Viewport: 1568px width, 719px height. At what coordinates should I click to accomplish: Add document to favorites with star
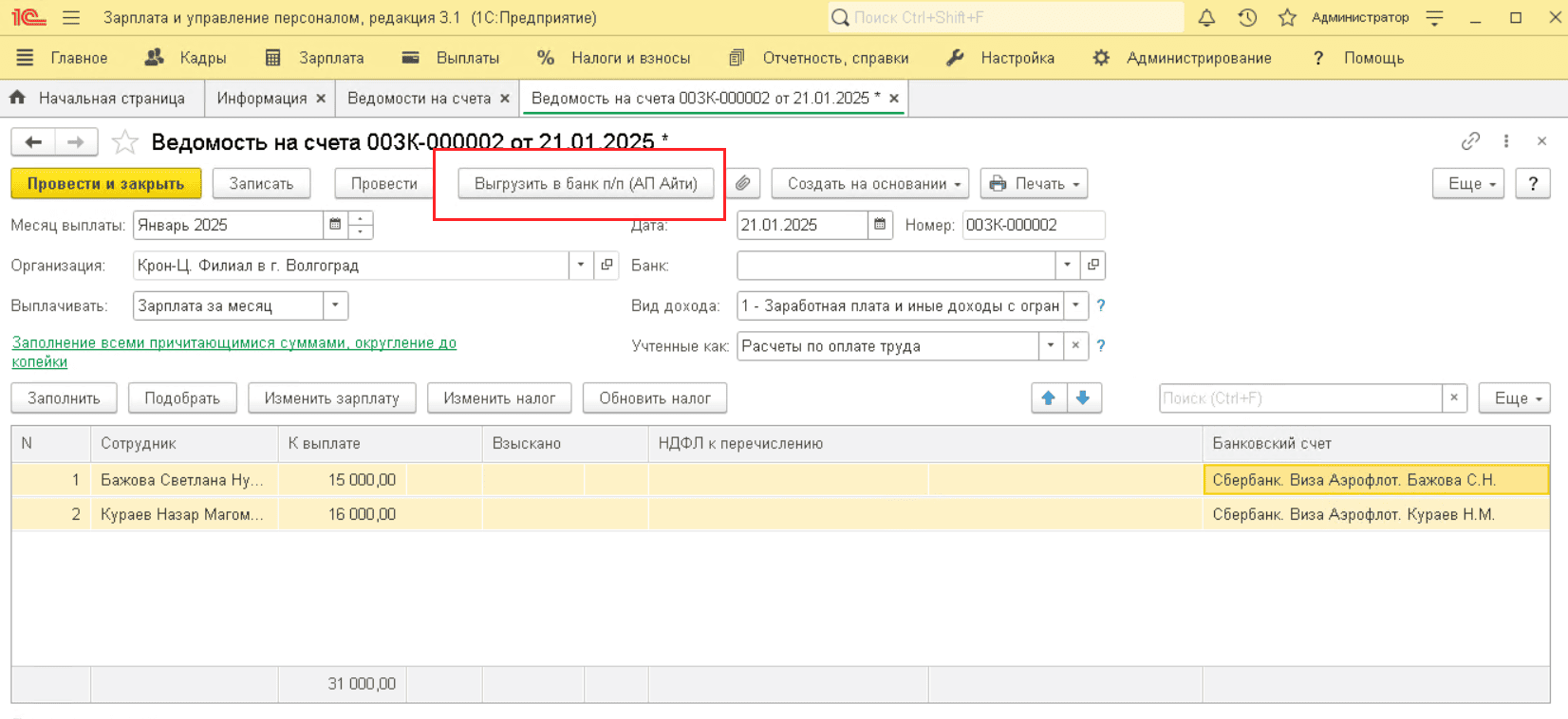pyautogui.click(x=125, y=142)
